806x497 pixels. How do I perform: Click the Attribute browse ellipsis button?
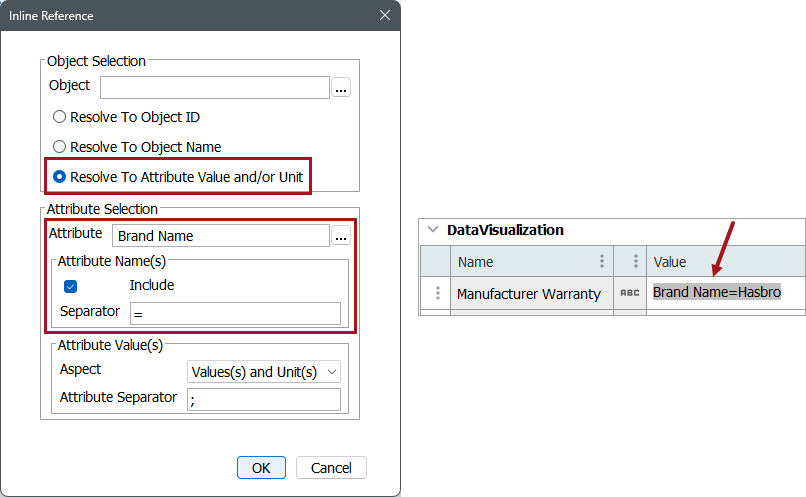341,236
